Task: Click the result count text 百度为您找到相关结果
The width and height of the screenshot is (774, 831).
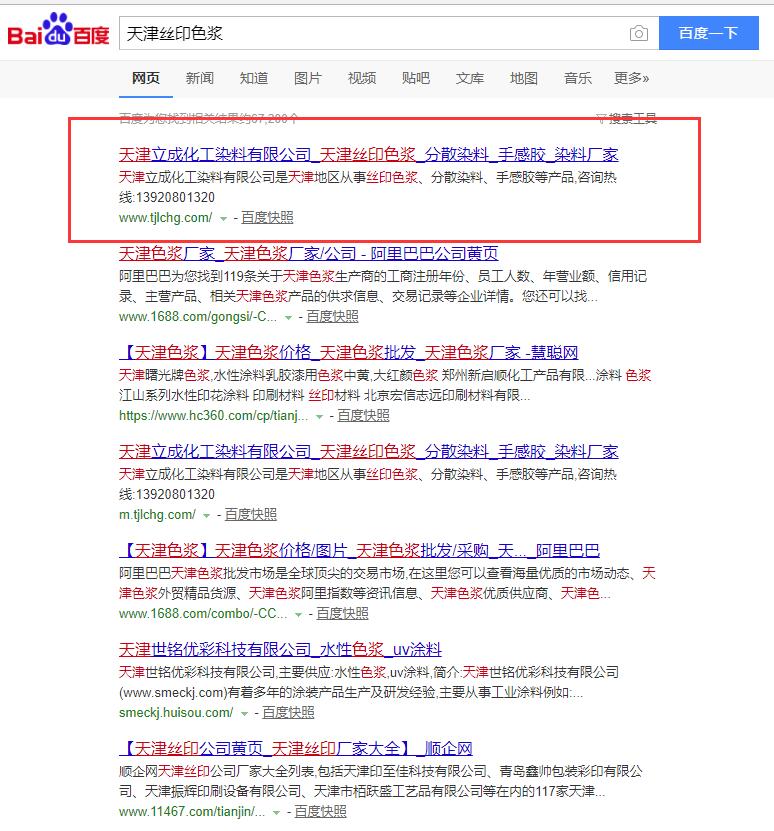Action: (208, 118)
